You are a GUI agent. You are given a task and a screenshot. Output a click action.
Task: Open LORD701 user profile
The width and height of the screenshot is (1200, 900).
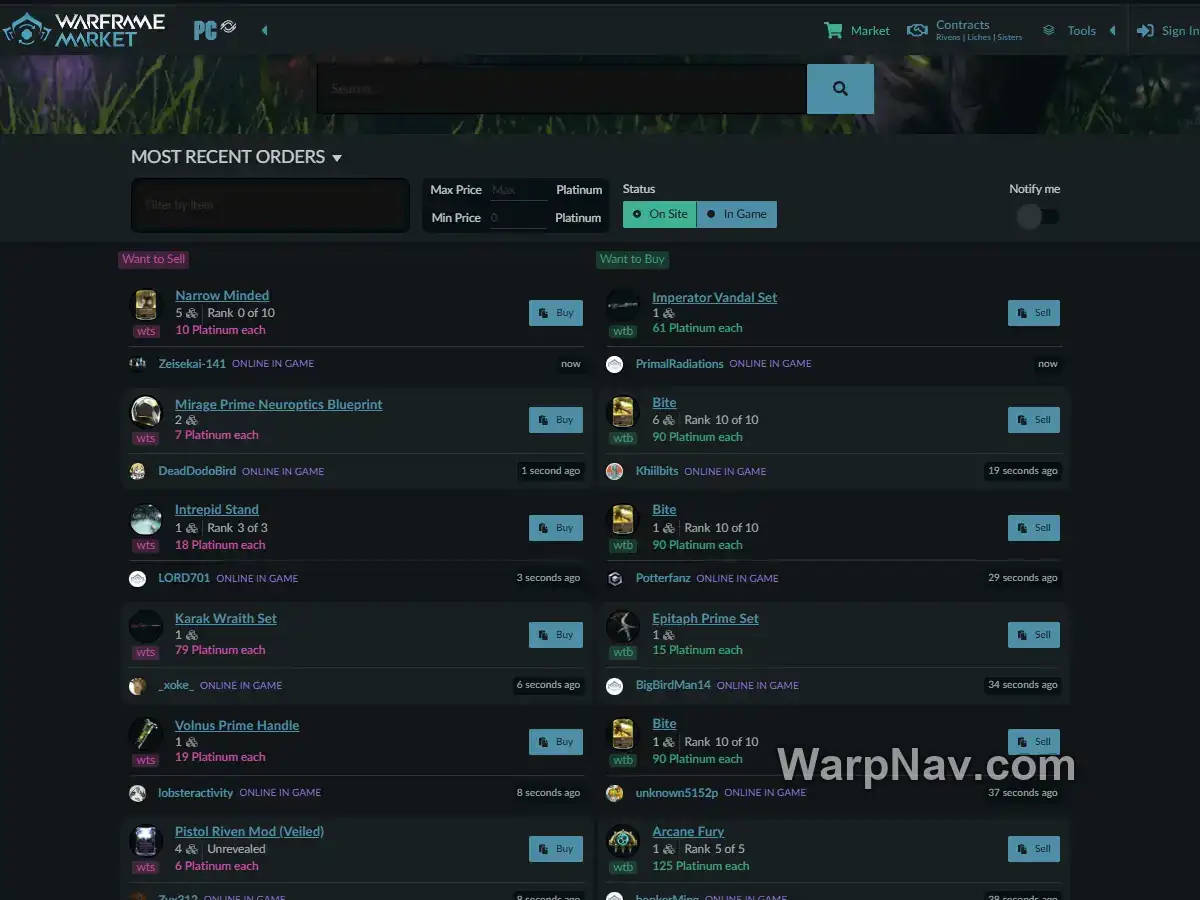coord(184,578)
